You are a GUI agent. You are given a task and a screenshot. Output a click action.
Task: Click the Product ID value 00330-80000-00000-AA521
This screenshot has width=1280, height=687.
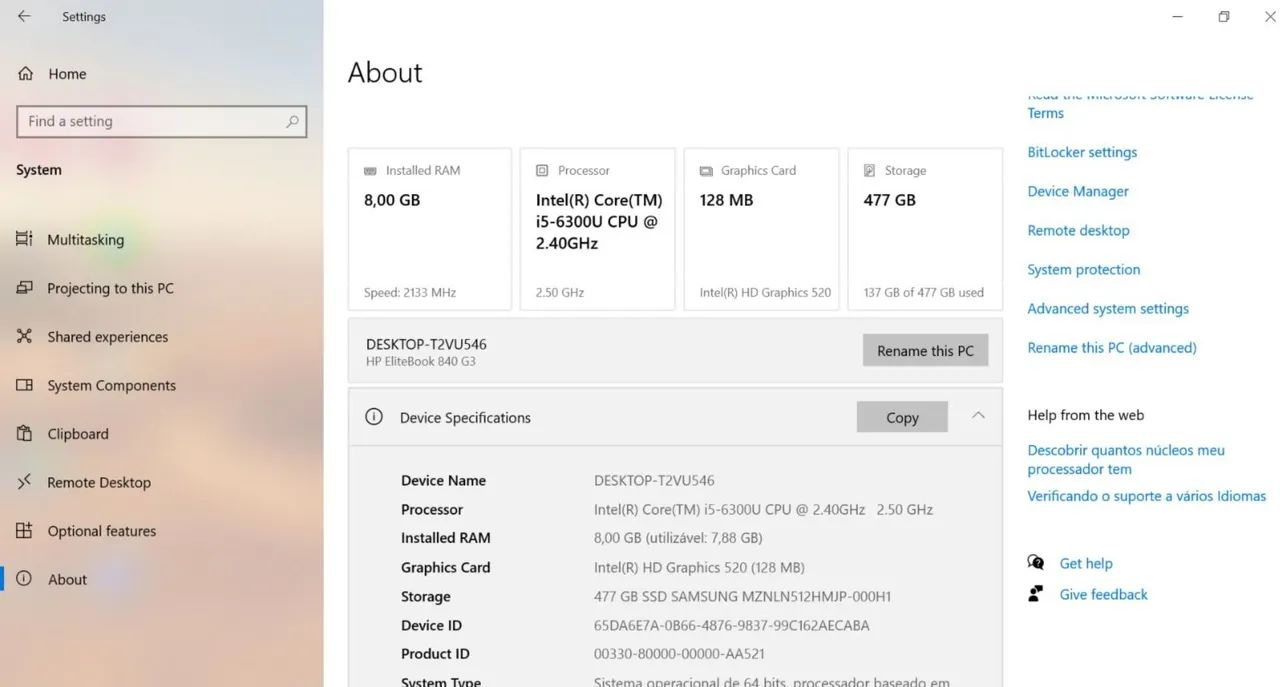point(679,654)
